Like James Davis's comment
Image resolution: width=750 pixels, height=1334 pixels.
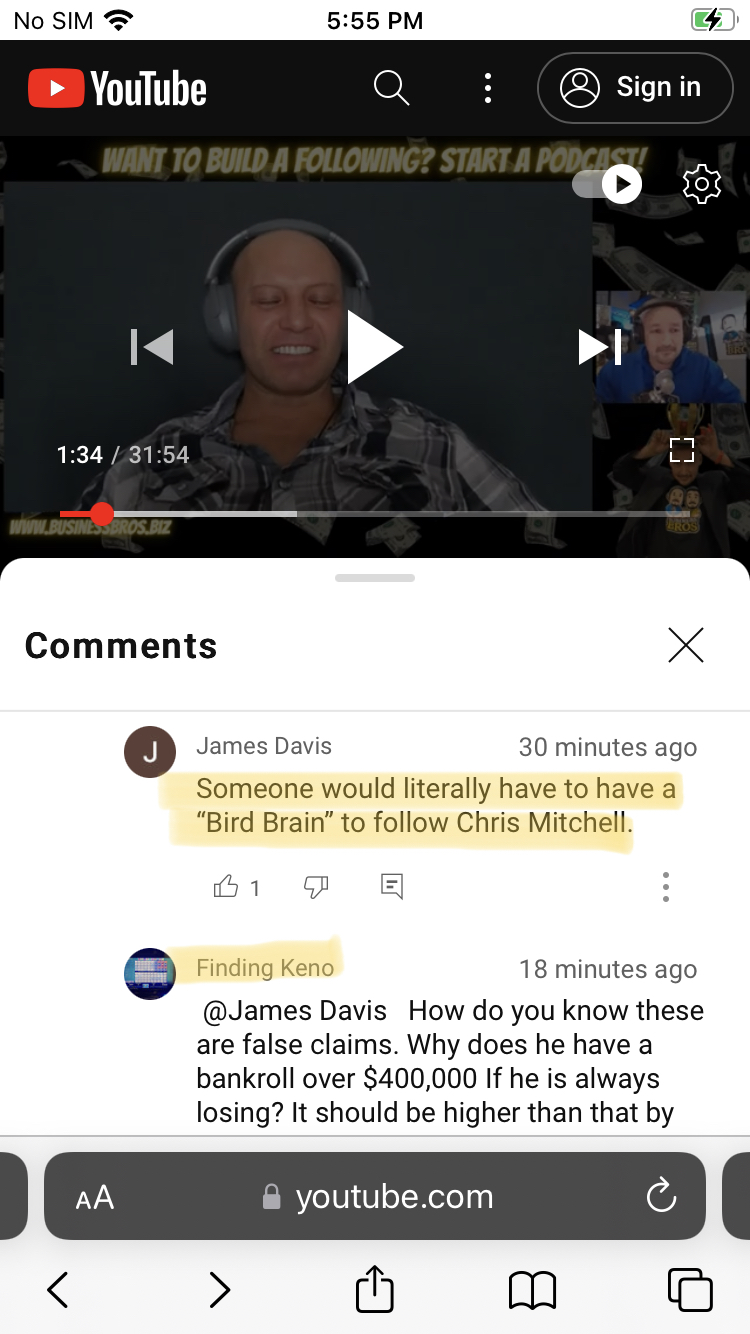click(226, 886)
